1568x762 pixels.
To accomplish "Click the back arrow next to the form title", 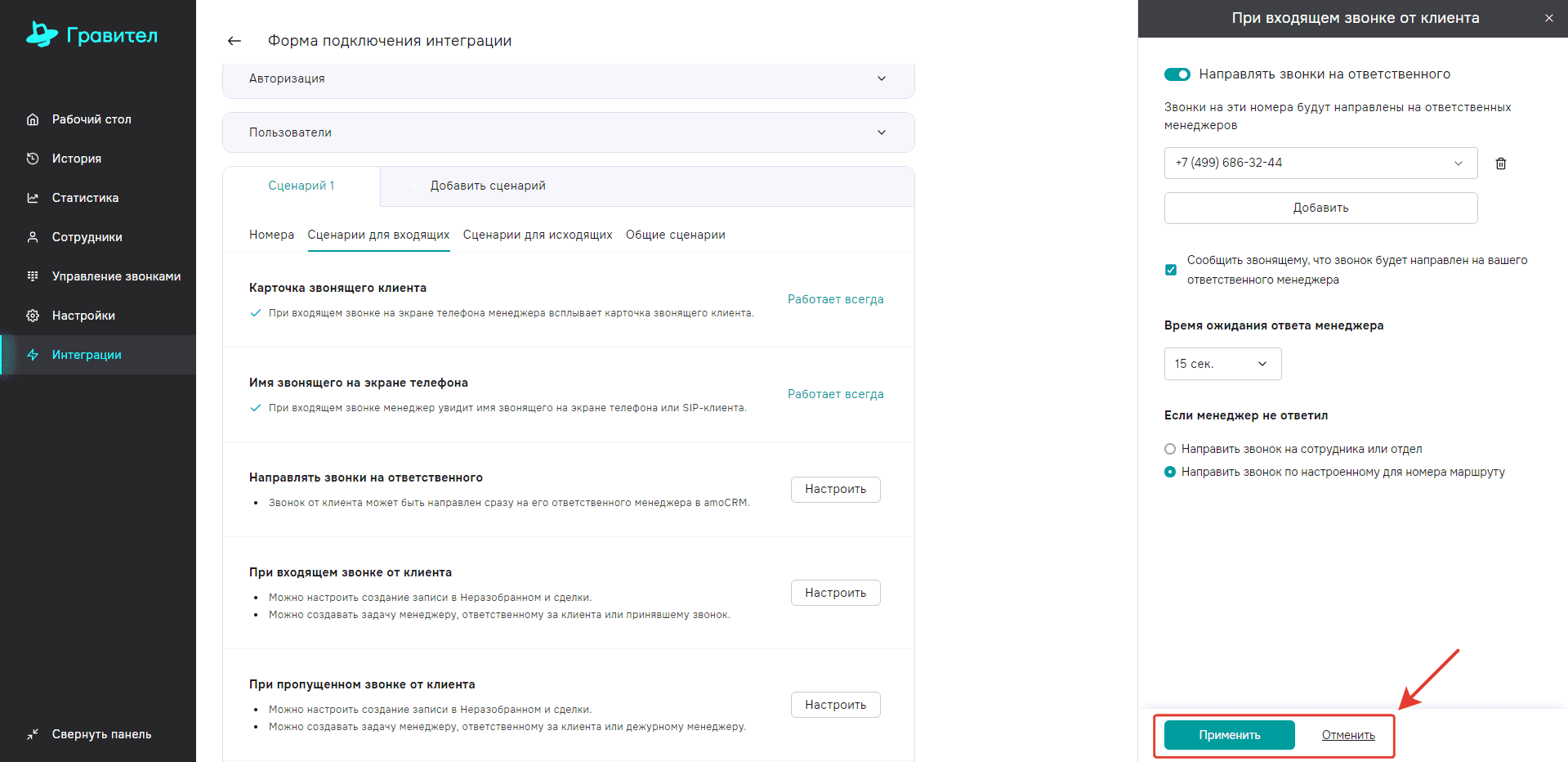I will point(235,41).
